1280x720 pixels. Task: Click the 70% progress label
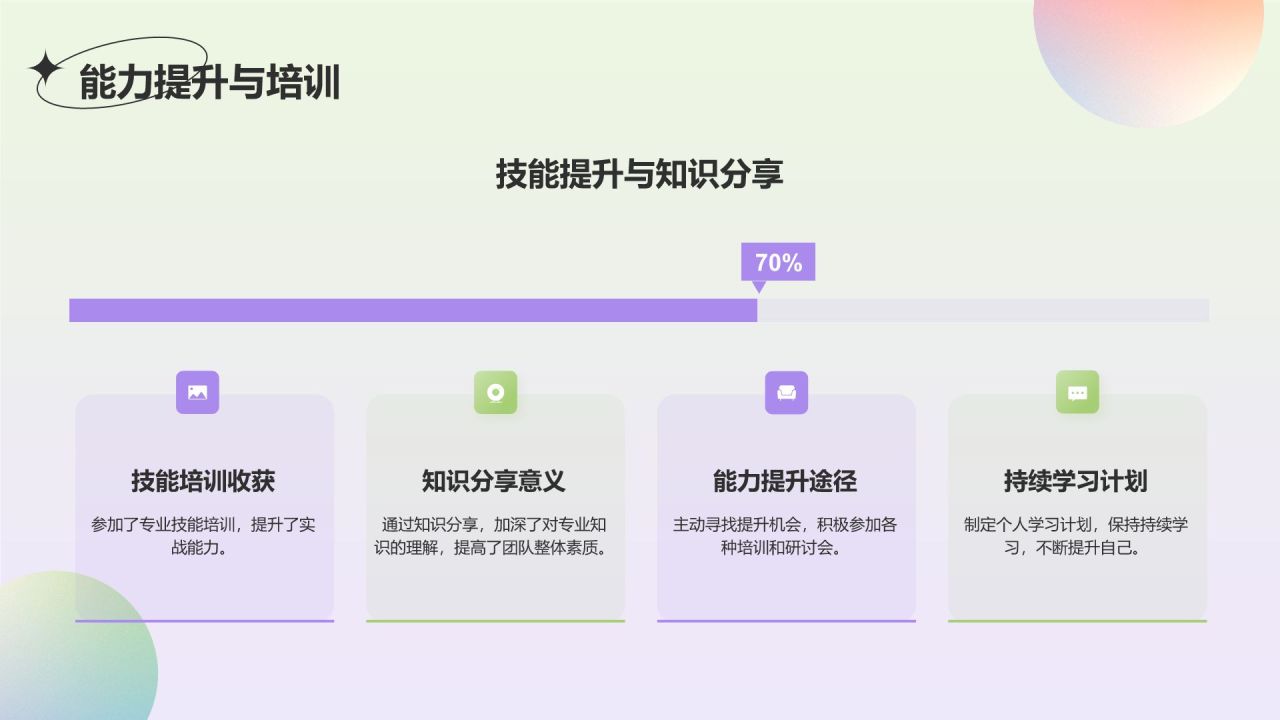tap(778, 263)
